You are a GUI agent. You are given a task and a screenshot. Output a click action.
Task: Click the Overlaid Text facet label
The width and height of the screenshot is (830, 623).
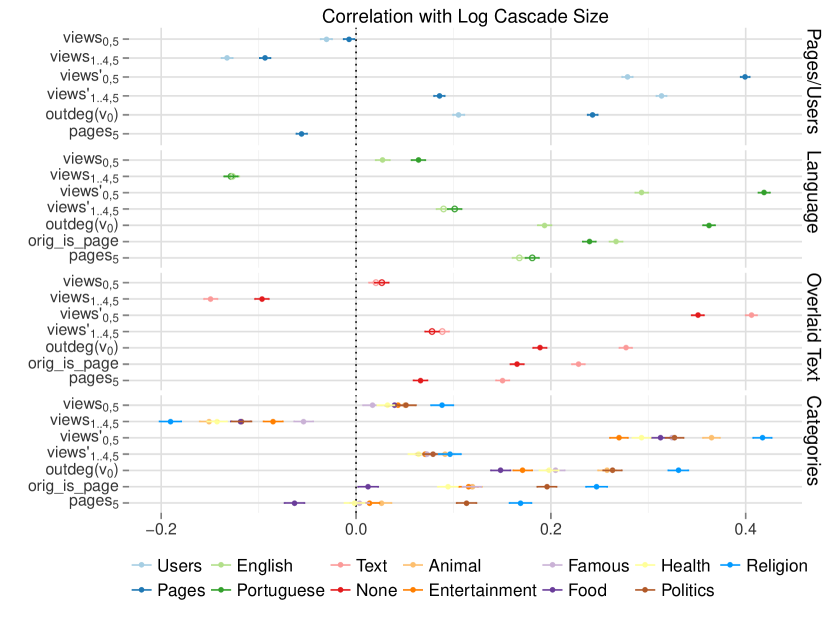[x=813, y=326]
